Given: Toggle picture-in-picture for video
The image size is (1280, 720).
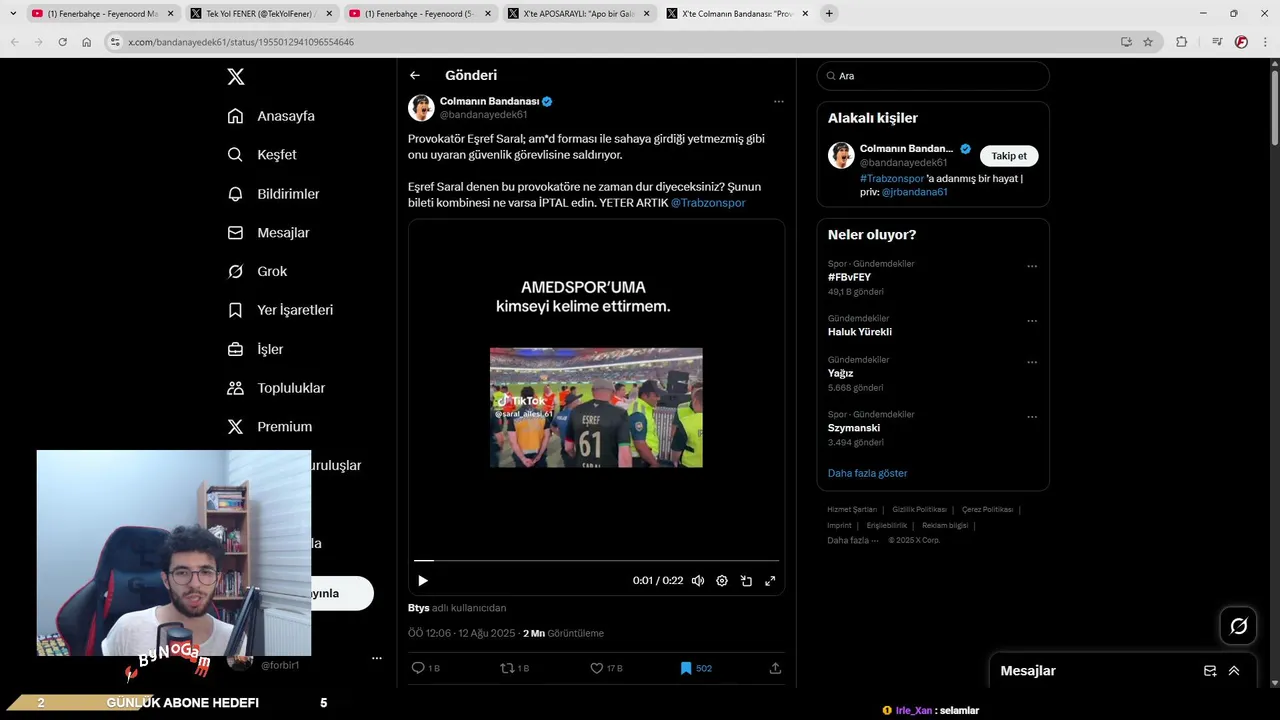Looking at the screenshot, I should tap(746, 581).
